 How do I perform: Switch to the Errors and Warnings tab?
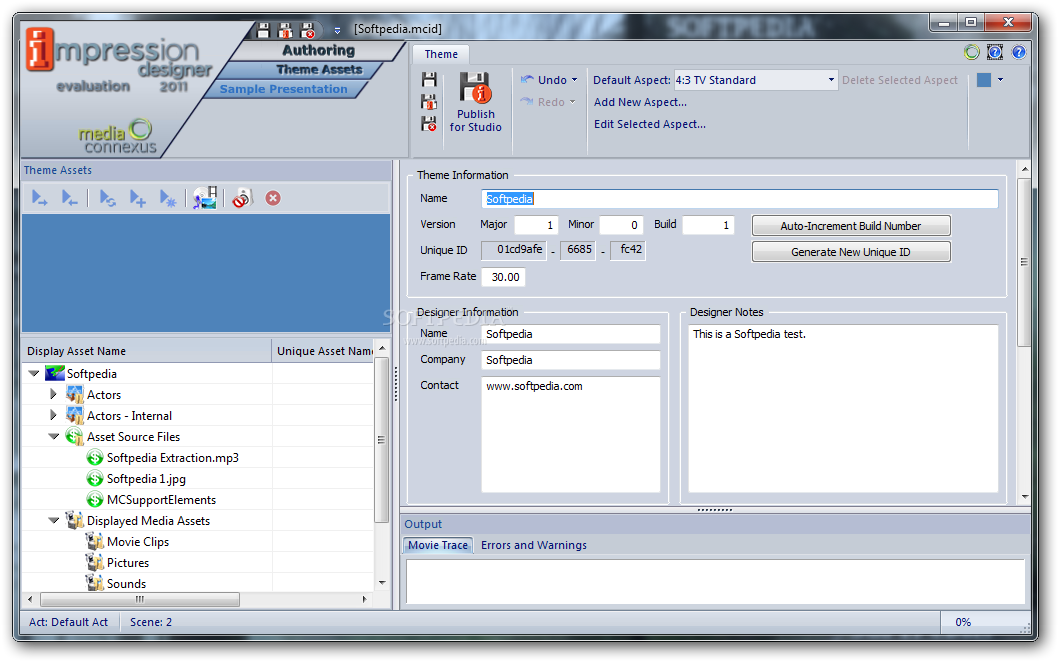click(534, 545)
